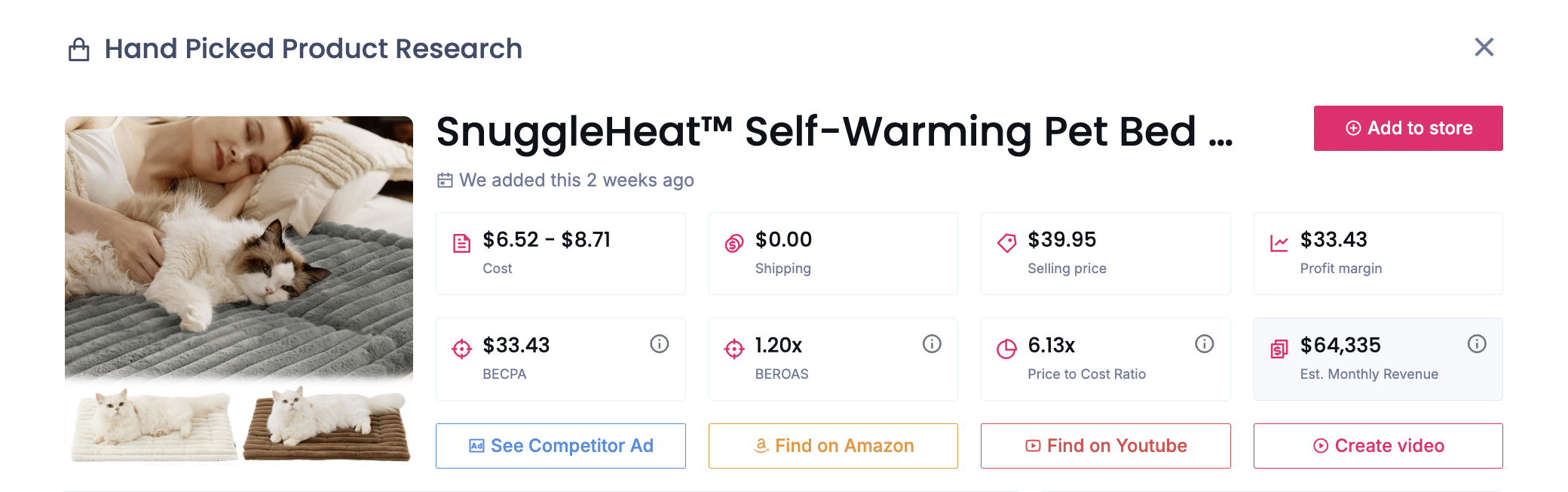Viewport: 1568px width, 492px height.
Task: Open See Competitor Ad
Action: coord(560,446)
